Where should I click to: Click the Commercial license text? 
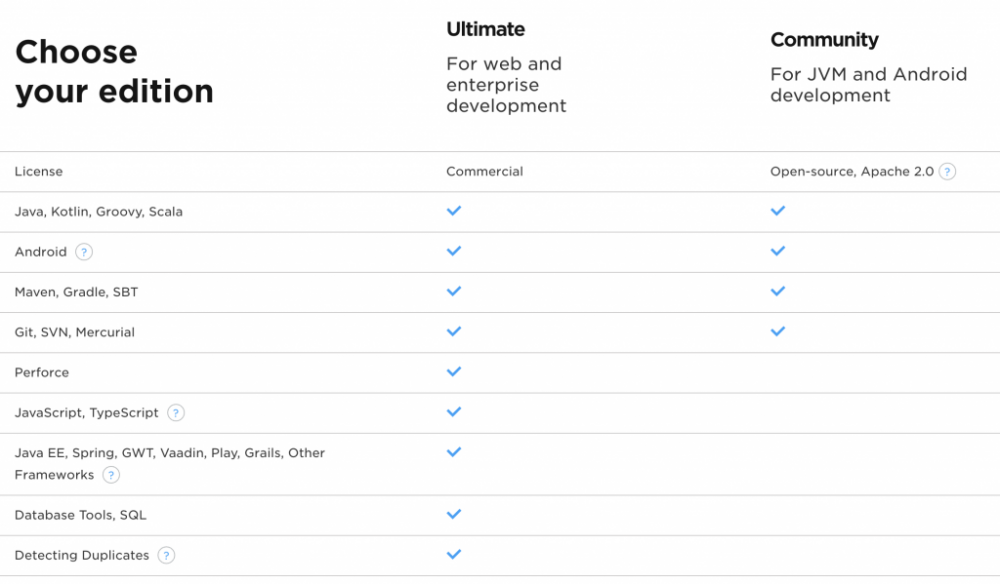484,171
